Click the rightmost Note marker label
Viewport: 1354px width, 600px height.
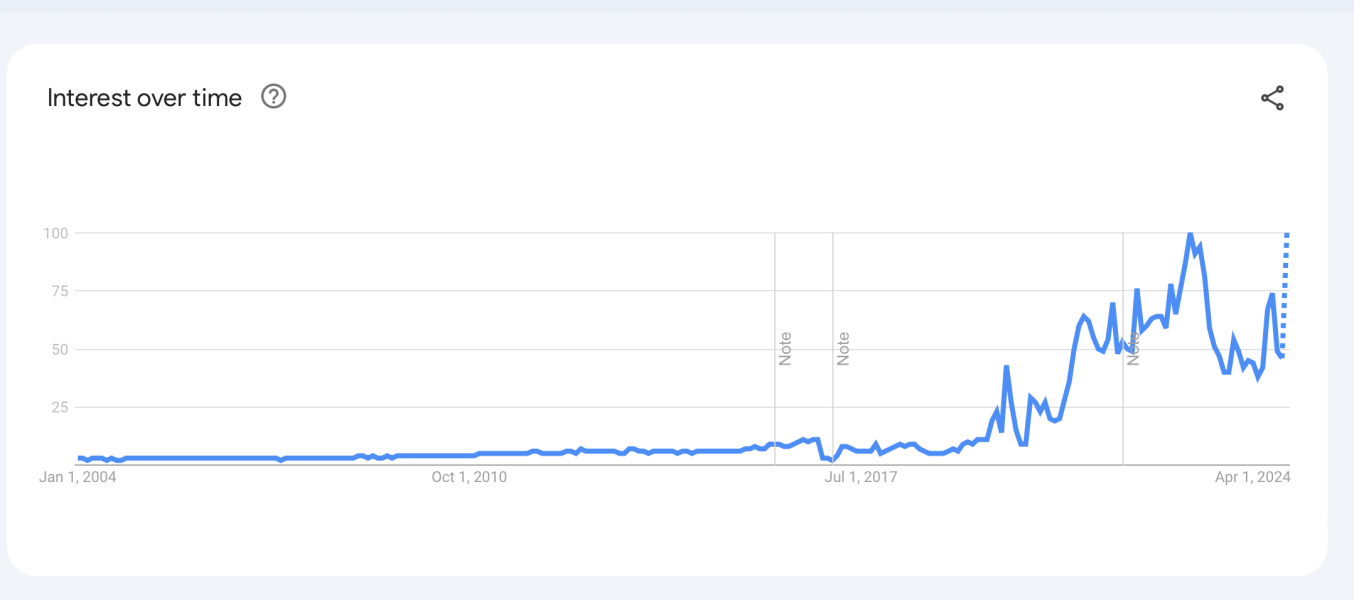pos(1134,348)
